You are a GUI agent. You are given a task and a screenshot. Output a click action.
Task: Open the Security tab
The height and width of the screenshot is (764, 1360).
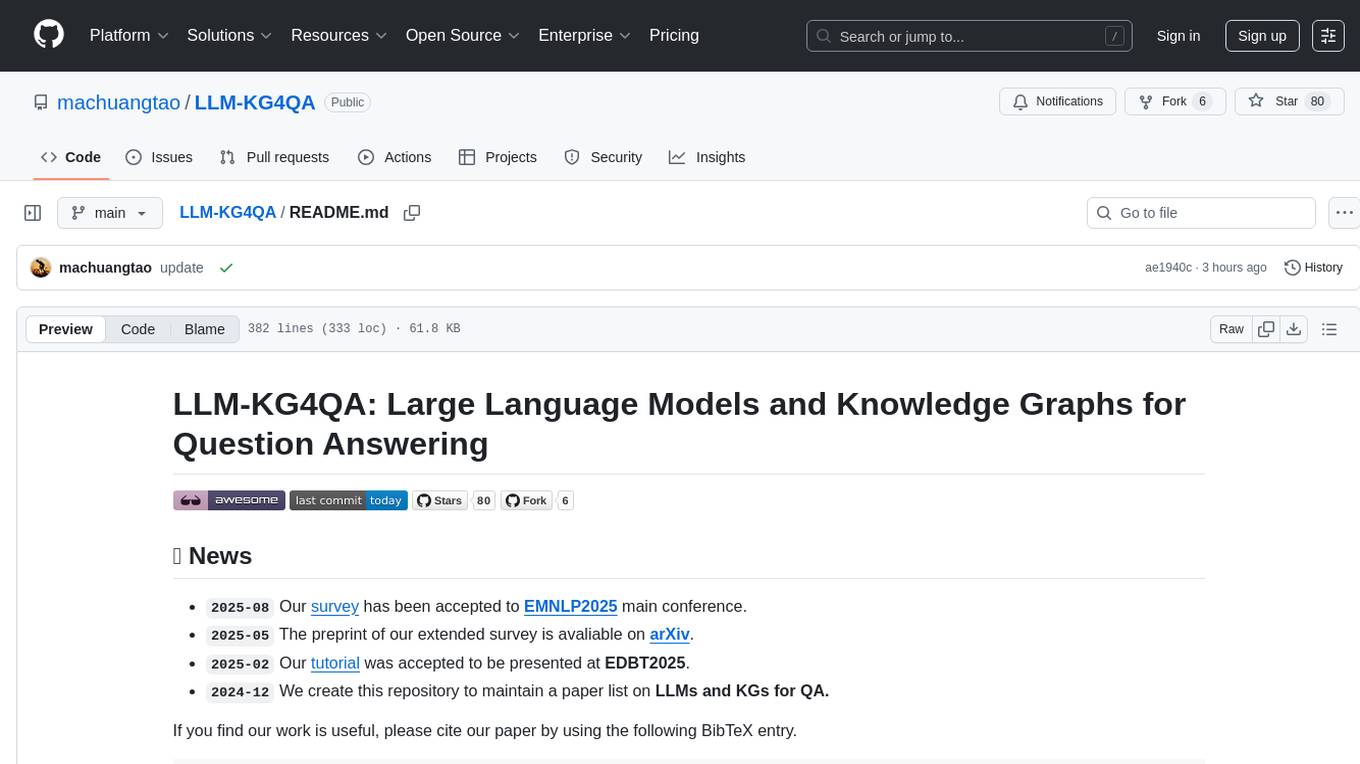coord(603,157)
